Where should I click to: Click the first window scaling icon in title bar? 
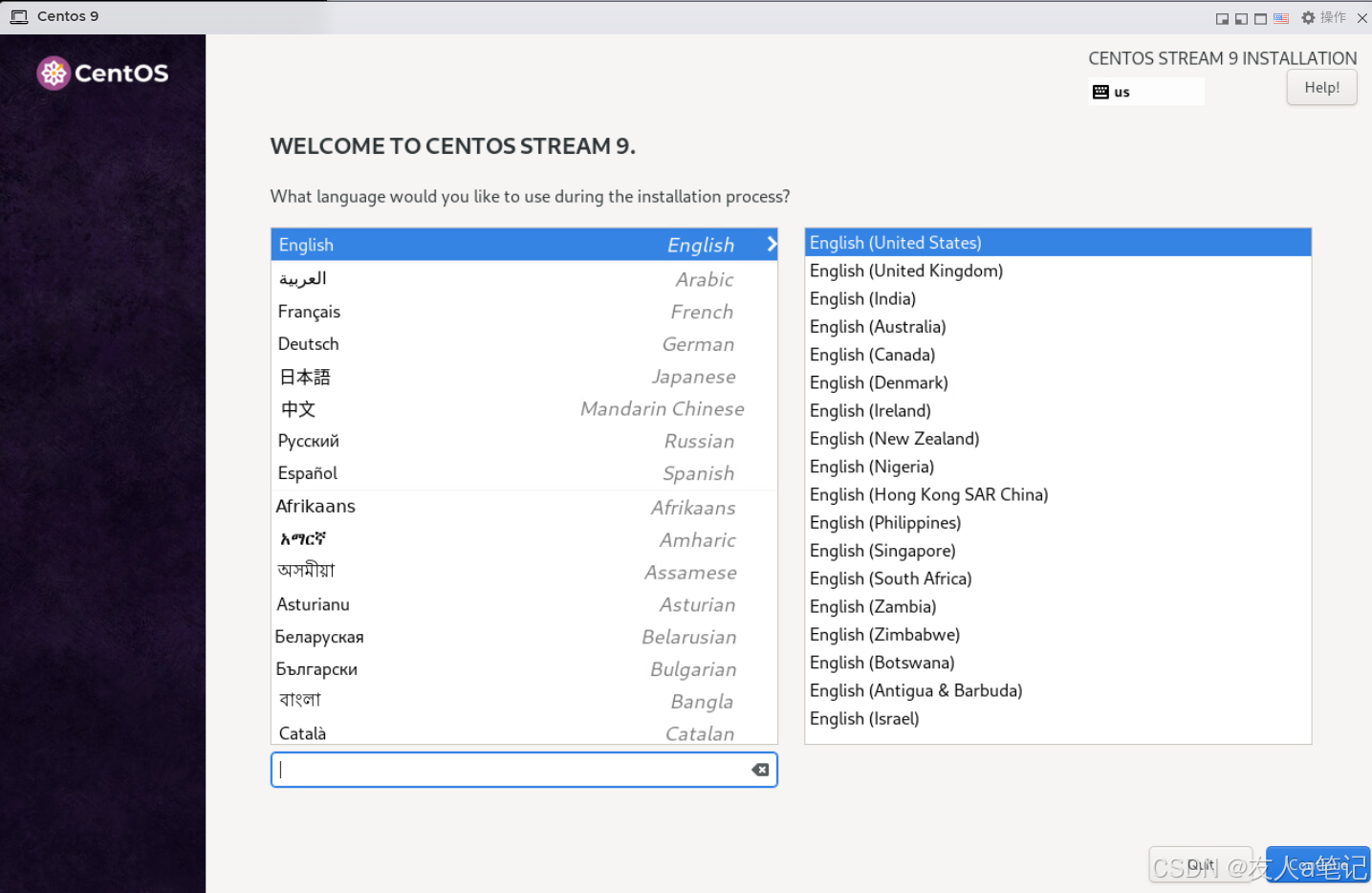(1222, 18)
